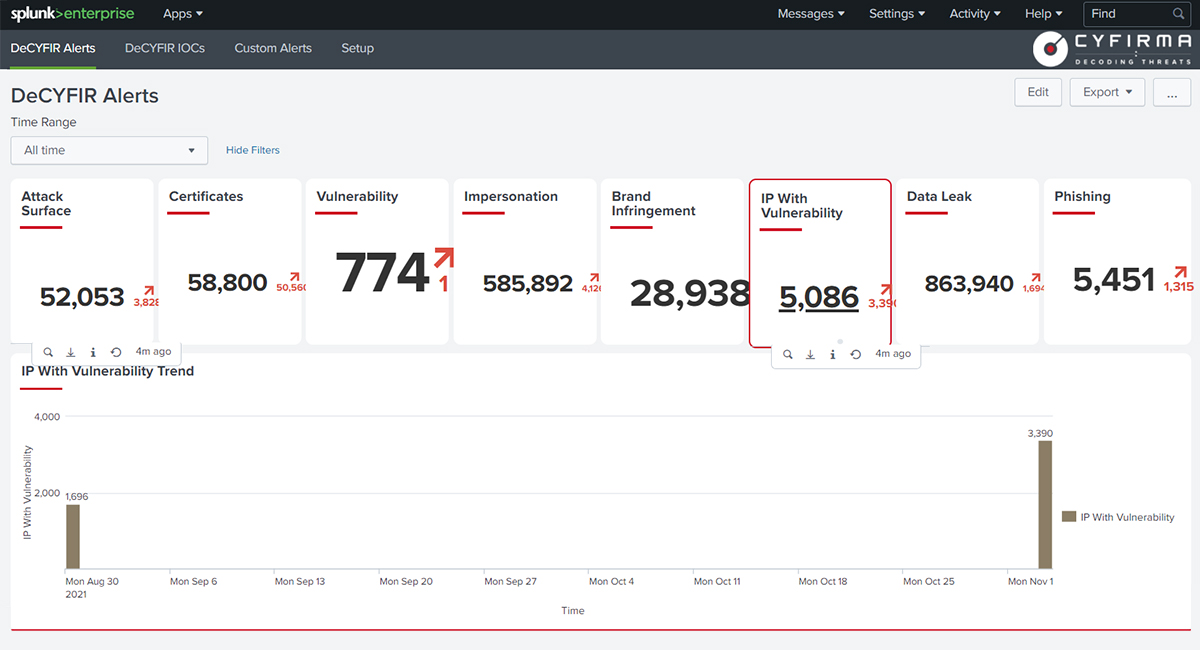This screenshot has width=1200, height=650.
Task: Click info icon below Attack Surface card
Action: click(93, 352)
